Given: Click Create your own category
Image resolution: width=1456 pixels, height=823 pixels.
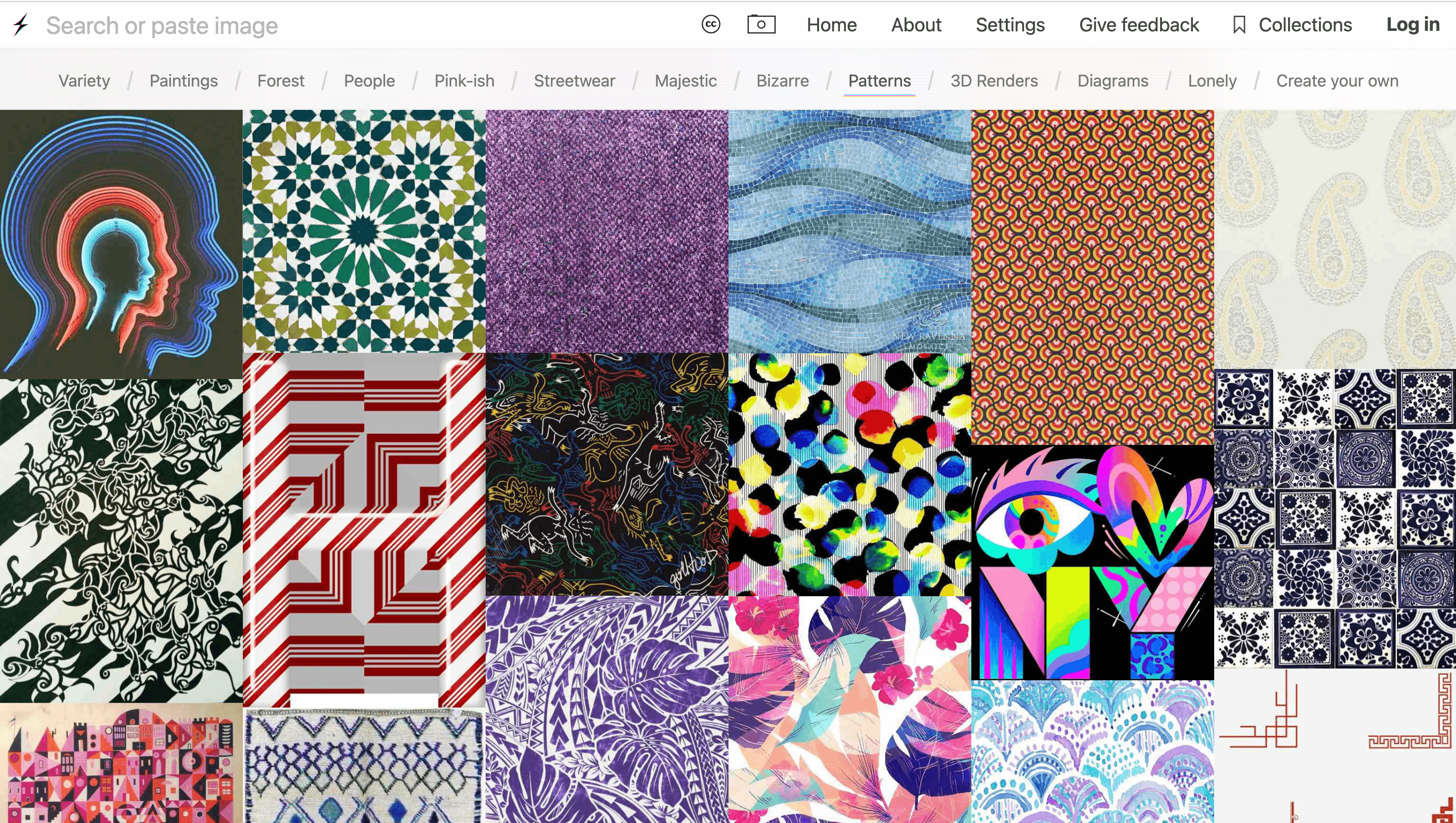Looking at the screenshot, I should (x=1337, y=81).
